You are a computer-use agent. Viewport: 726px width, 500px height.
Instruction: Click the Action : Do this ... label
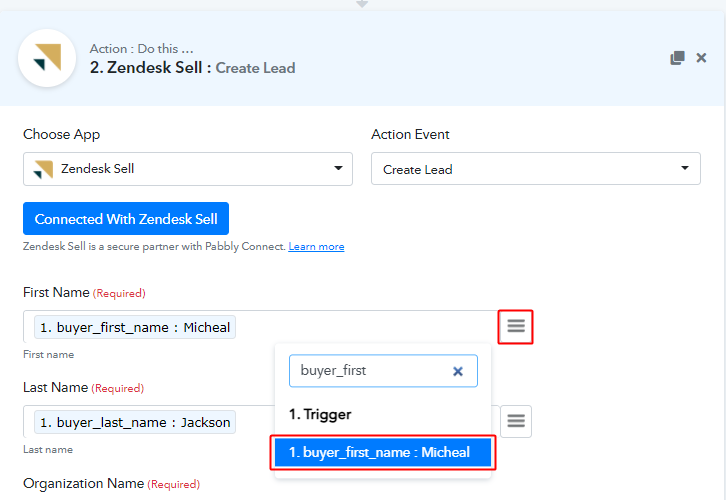click(x=142, y=49)
